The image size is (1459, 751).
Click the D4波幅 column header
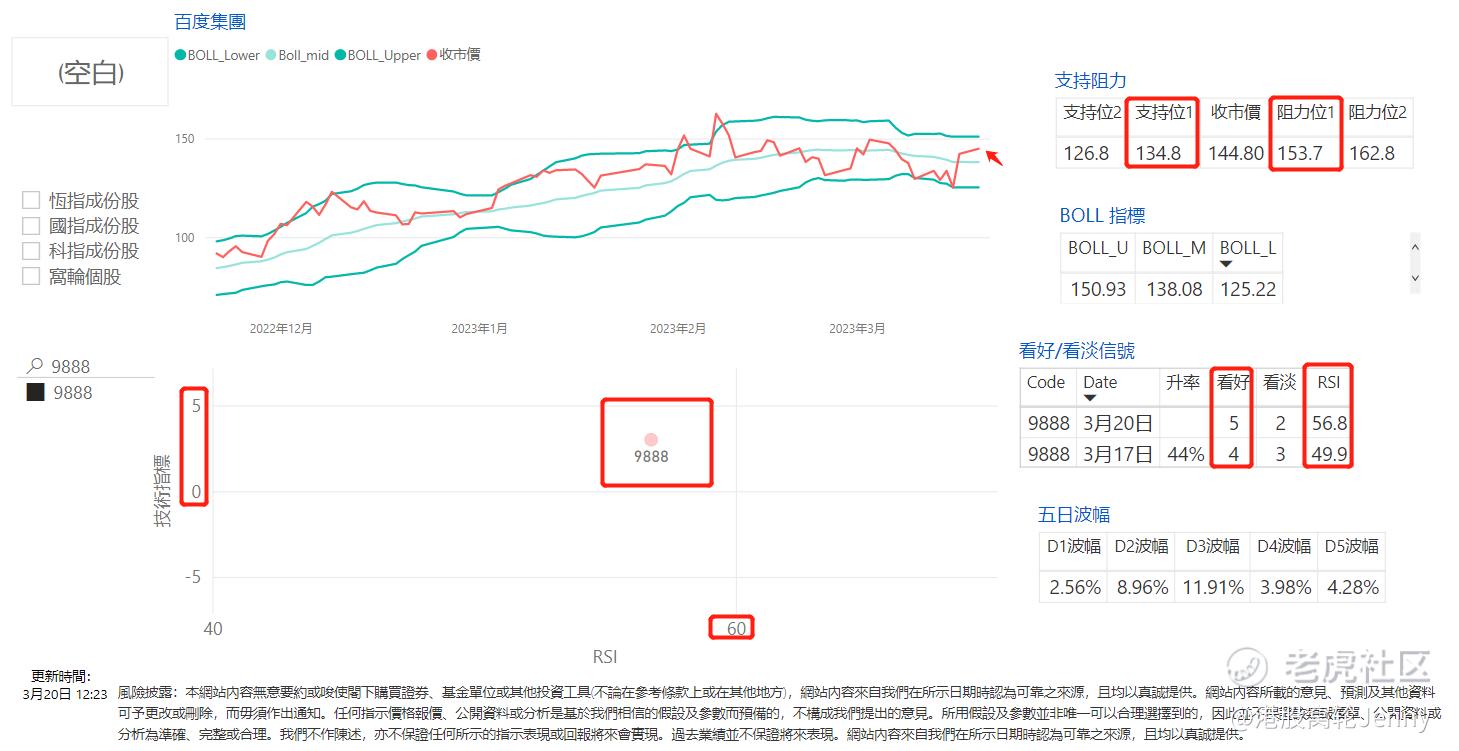1284,546
